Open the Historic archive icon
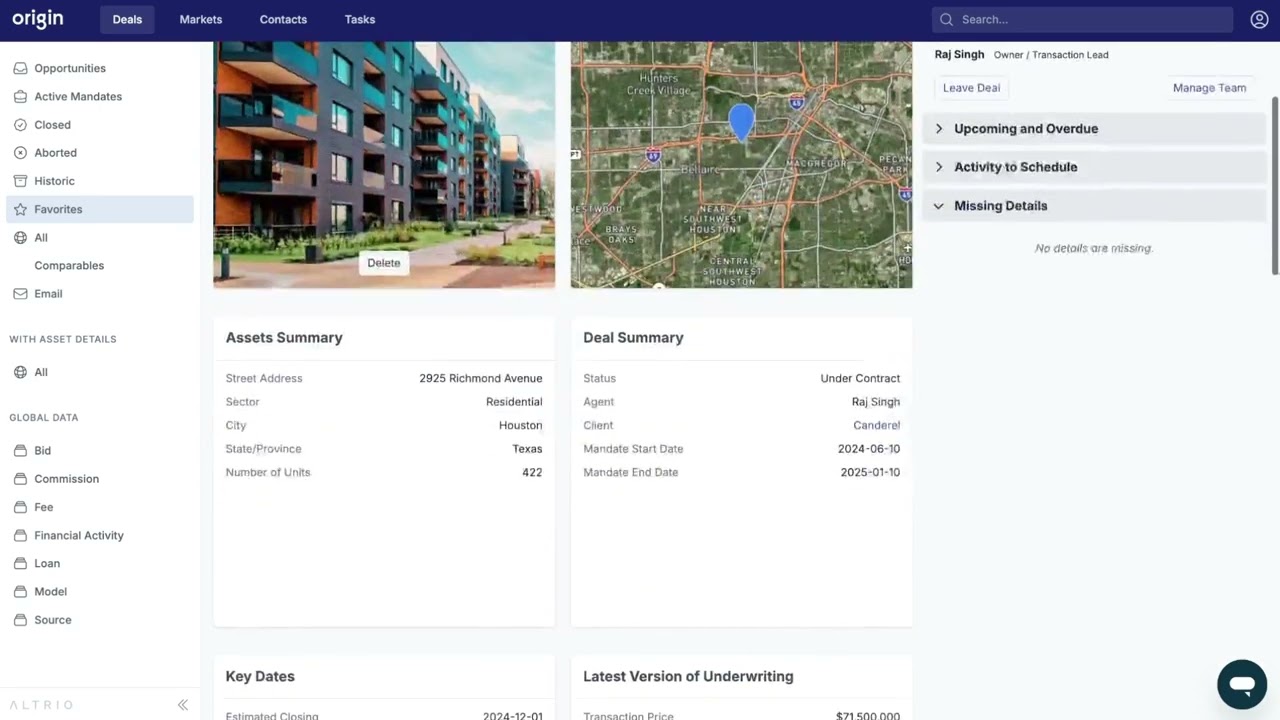Viewport: 1280px width, 720px height. pos(20,181)
